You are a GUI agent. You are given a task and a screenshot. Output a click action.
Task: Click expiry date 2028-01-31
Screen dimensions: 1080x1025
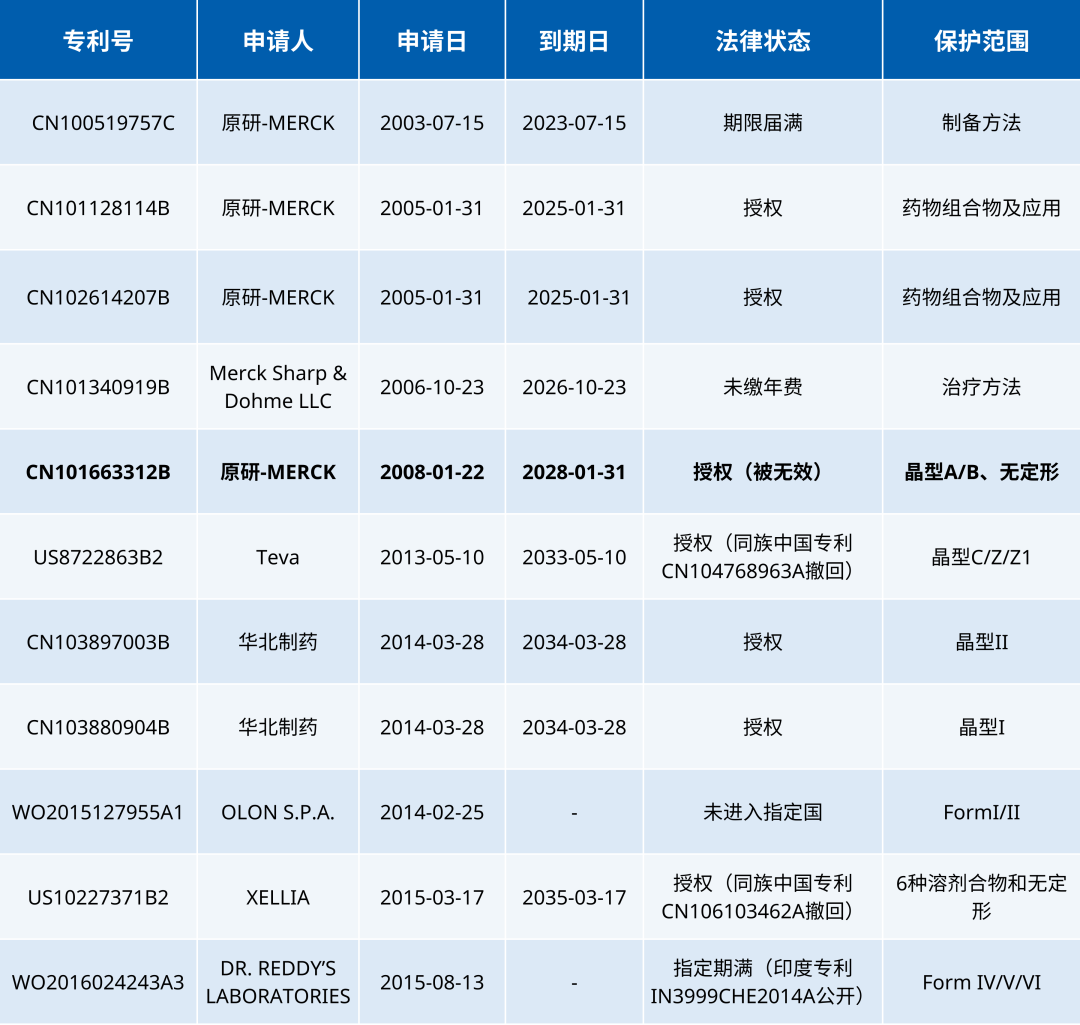[x=574, y=473]
